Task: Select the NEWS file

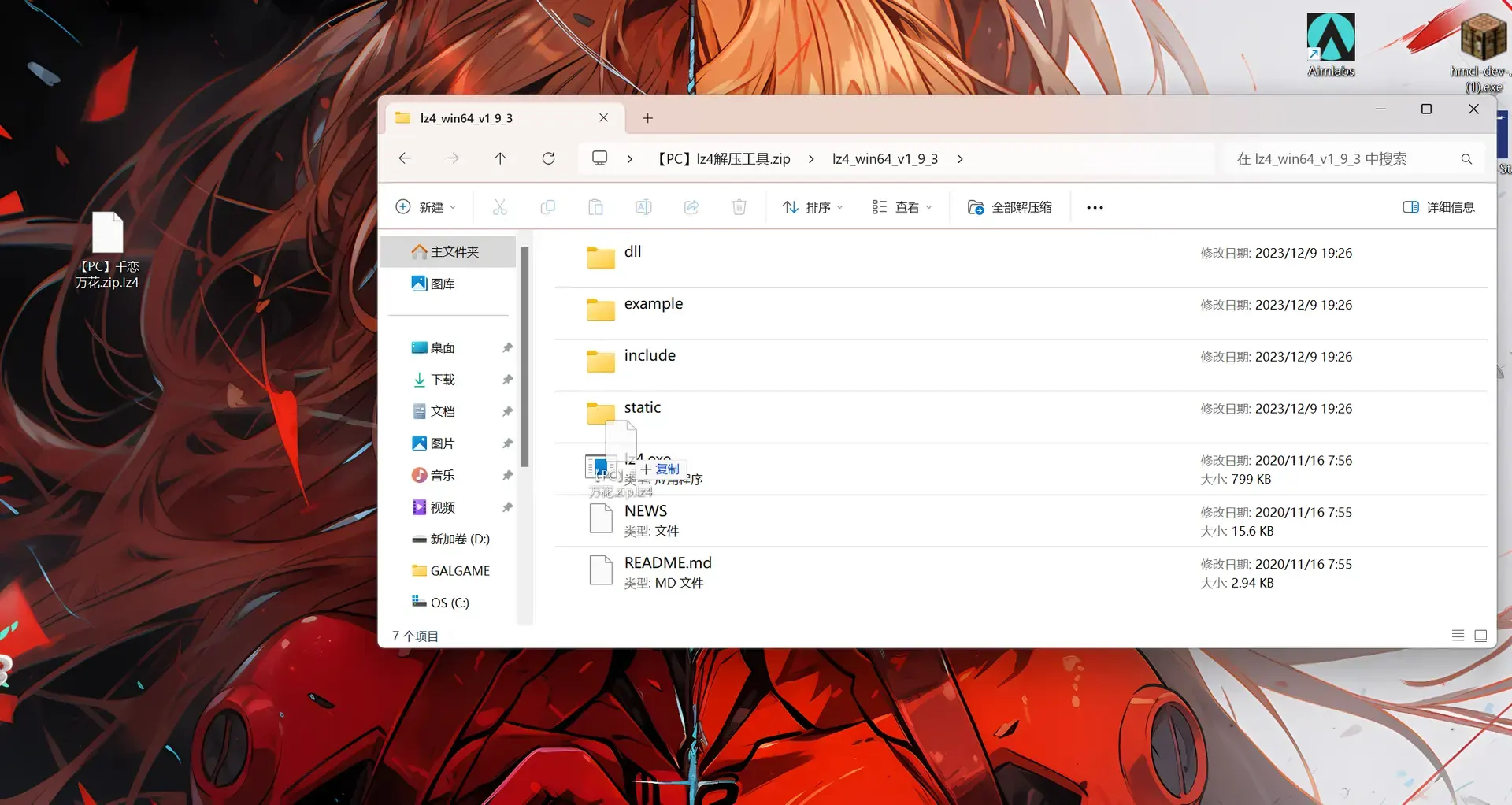Action: click(x=1021, y=521)
